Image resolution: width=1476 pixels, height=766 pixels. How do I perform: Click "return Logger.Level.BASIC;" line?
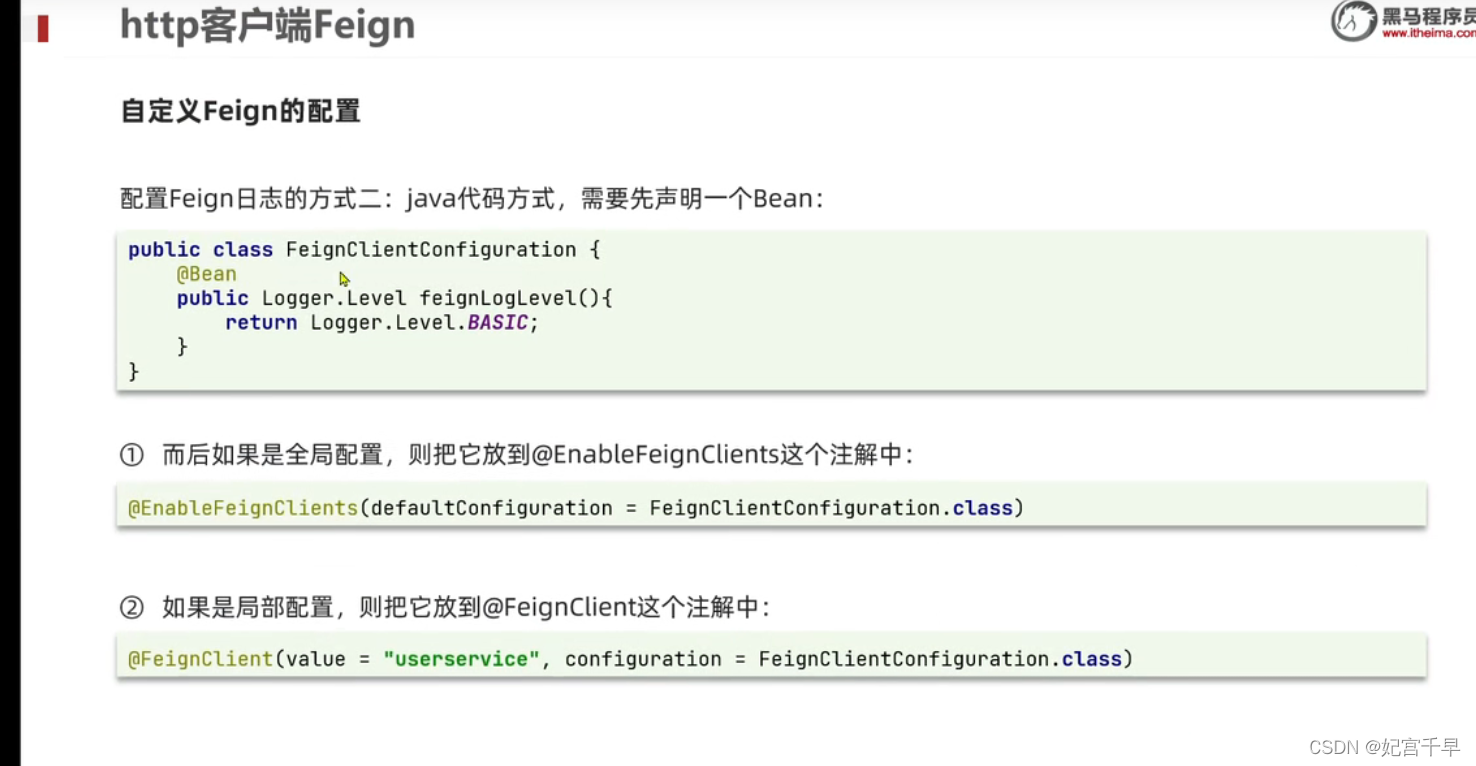(382, 322)
